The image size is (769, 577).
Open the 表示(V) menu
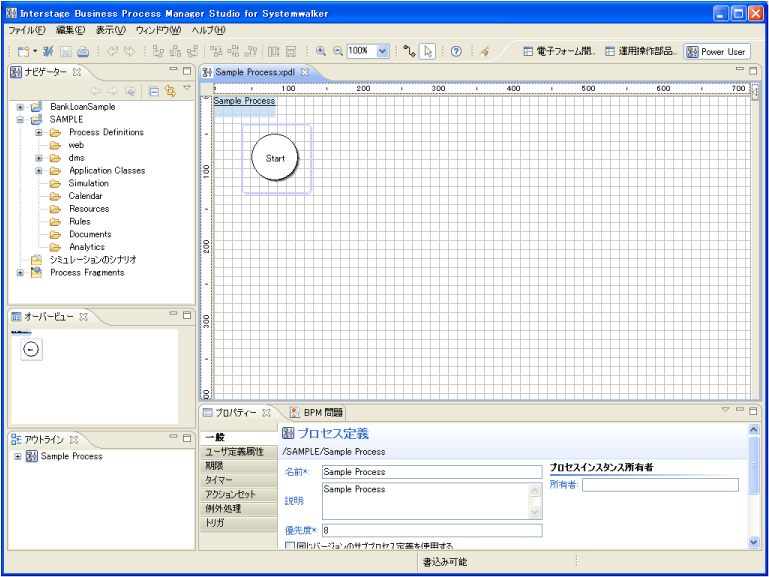[110, 30]
